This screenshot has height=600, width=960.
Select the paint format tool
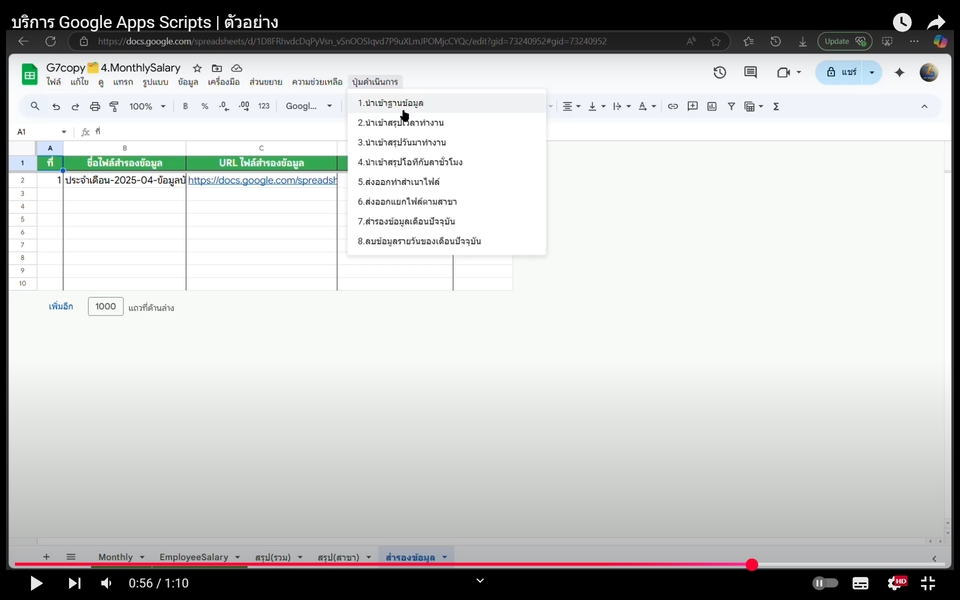113,105
